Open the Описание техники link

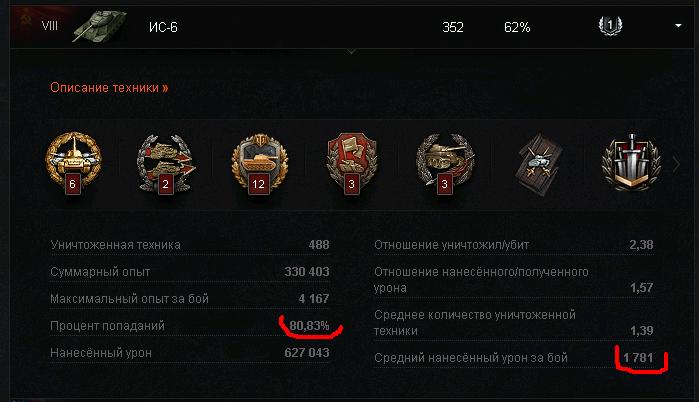coord(109,87)
